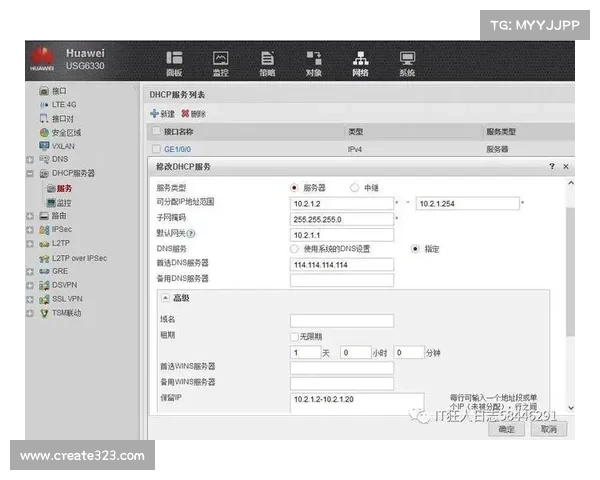Click start IP field 10.2.1.2
Image resolution: width=600 pixels, height=480 pixels.
(342, 204)
